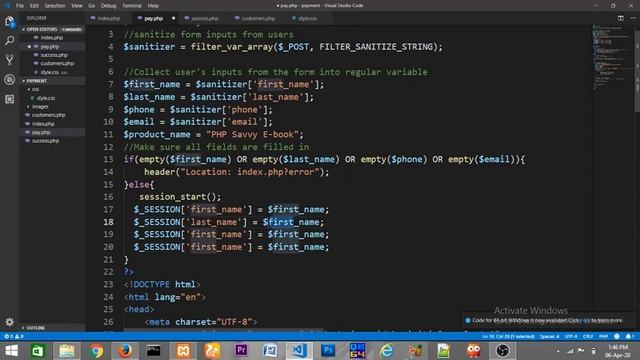
Task: Launch Chrome from the taskbar
Action: pyautogui.click(x=96, y=351)
